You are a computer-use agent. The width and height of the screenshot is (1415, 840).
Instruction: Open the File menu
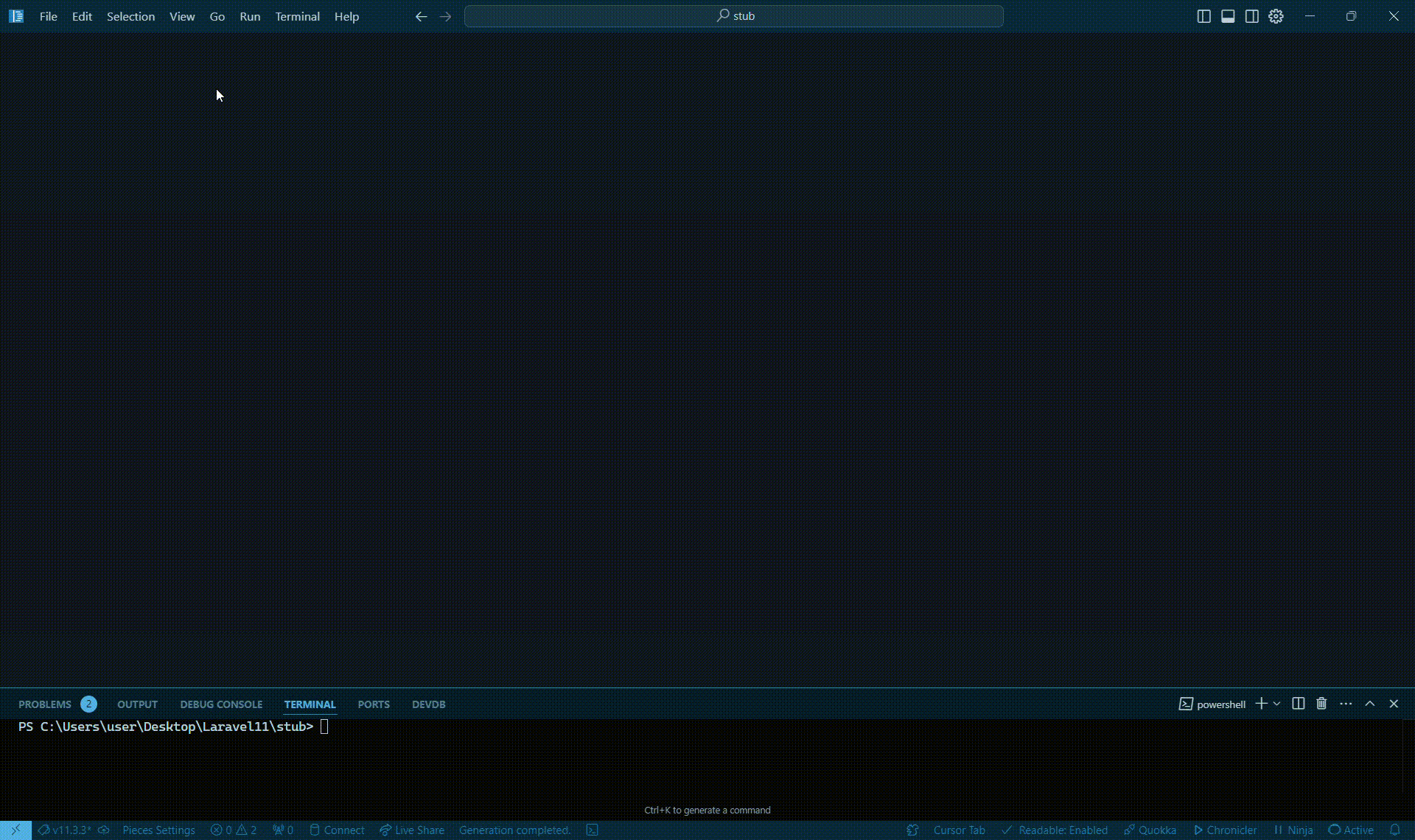point(49,16)
